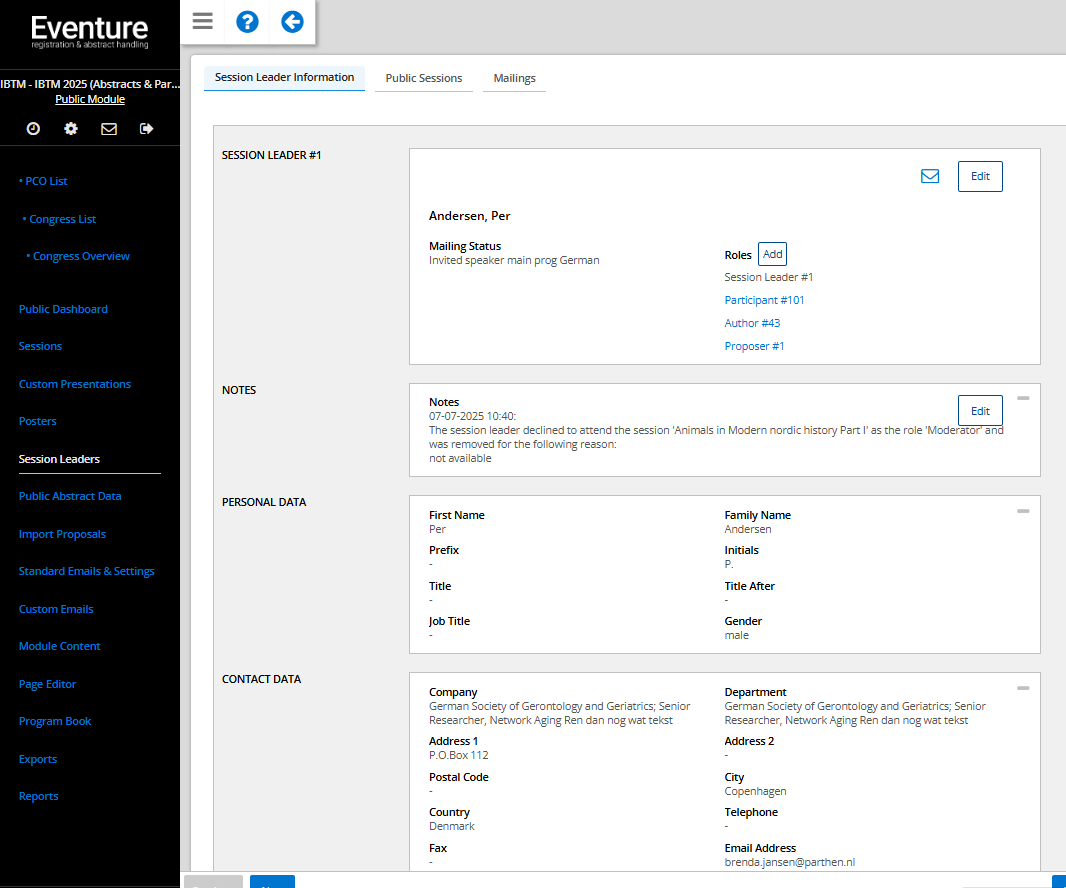Go to Program Book in sidebar
1066x888 pixels.
point(55,721)
